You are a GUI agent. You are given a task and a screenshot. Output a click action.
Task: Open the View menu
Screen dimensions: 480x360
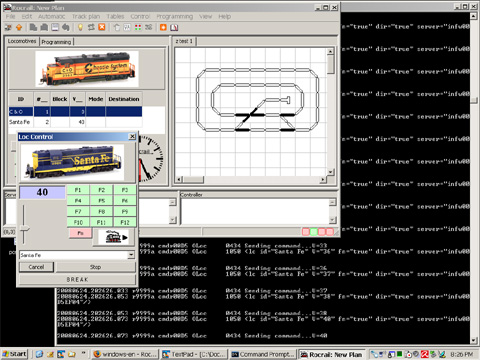[x=206, y=16]
